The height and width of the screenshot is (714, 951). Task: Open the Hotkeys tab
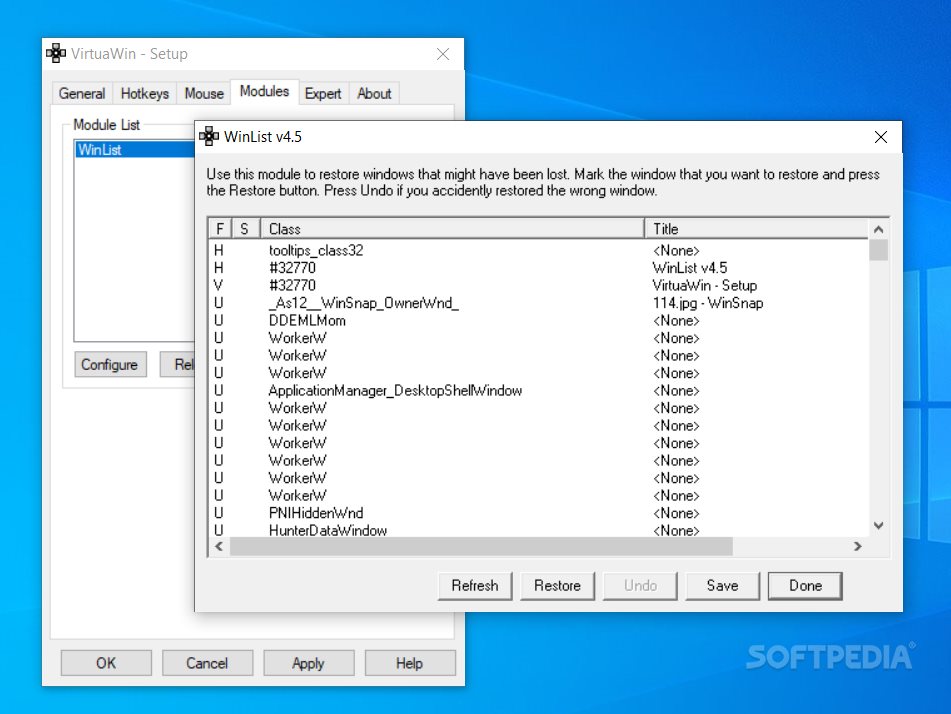pyautogui.click(x=144, y=93)
